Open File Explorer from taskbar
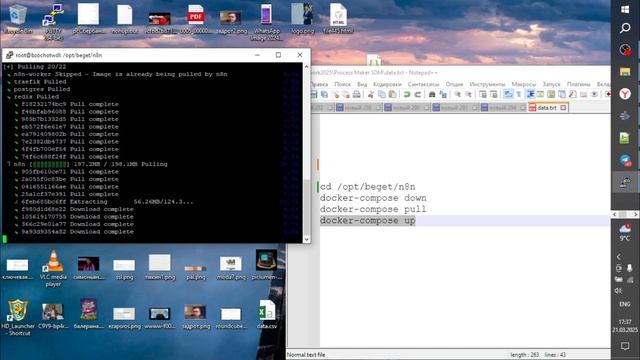640x360 pixels. tap(625, 72)
